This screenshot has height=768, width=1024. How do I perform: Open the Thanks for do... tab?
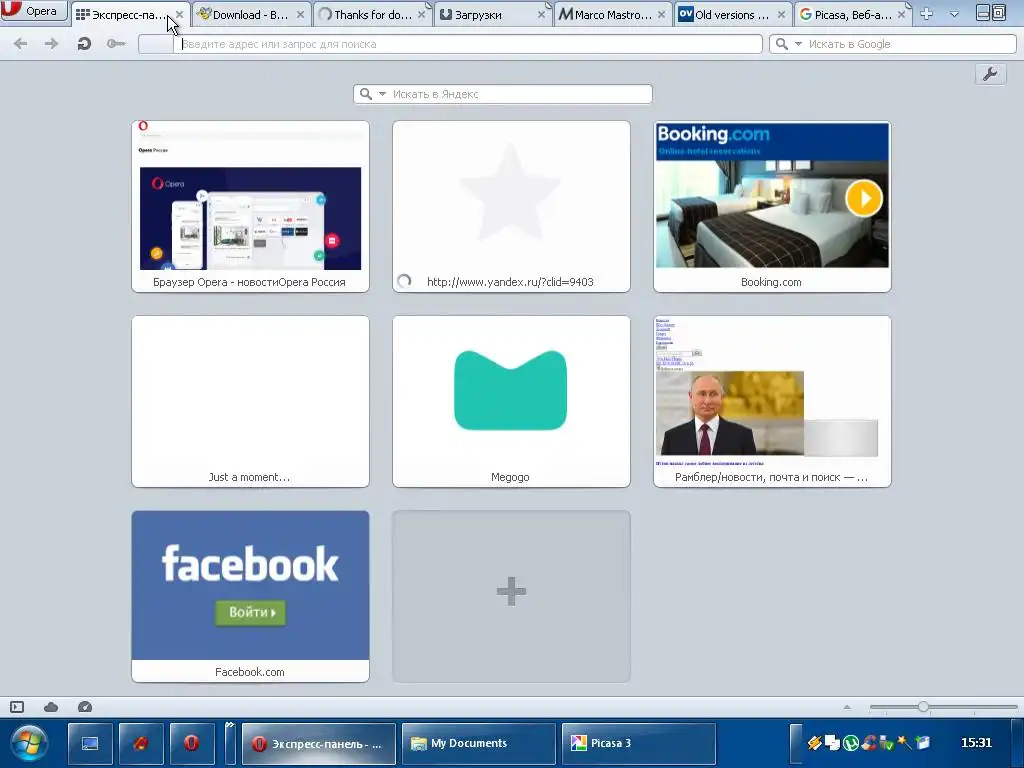372,14
